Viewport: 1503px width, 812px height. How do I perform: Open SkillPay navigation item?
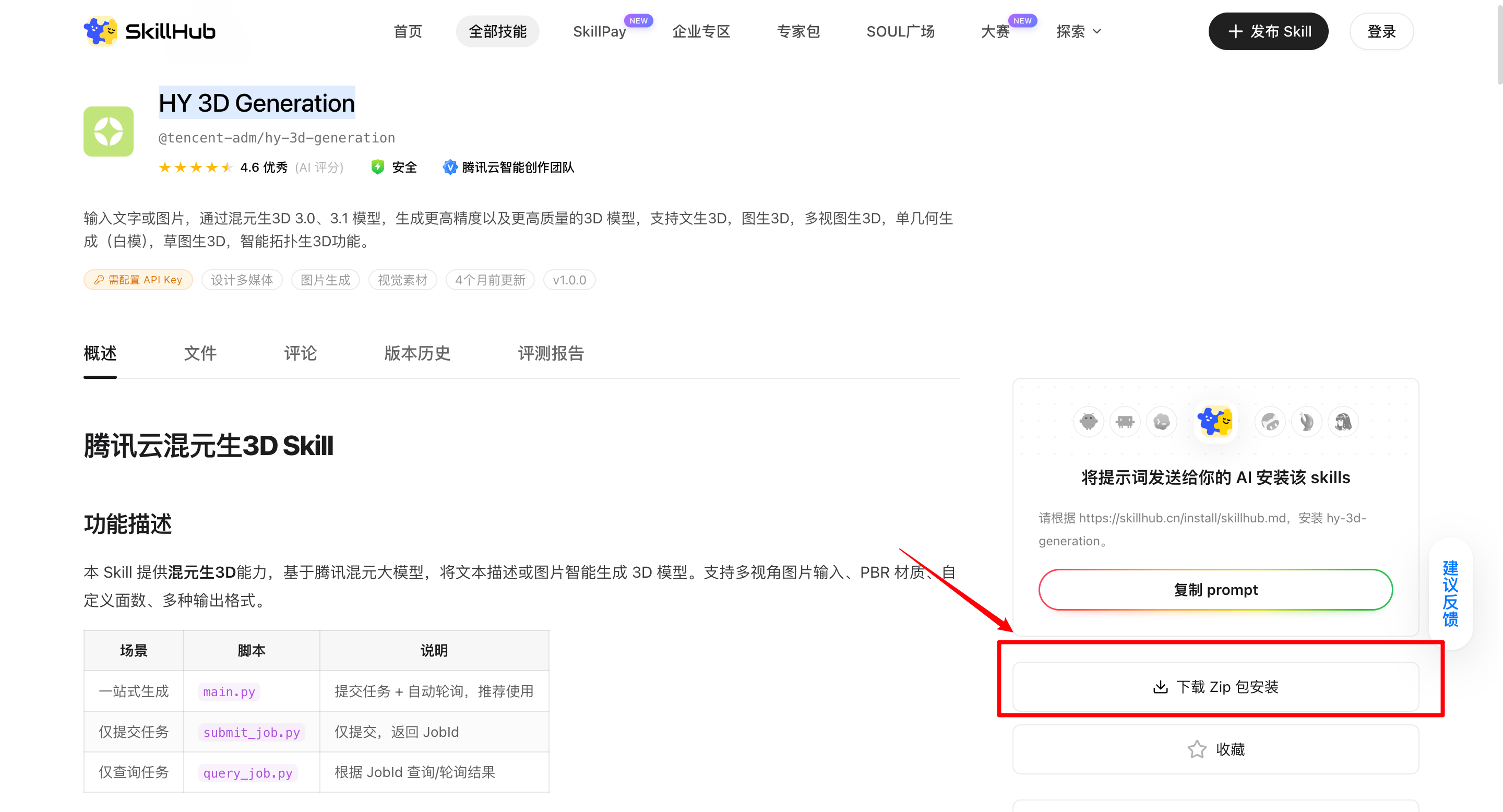pyautogui.click(x=599, y=31)
